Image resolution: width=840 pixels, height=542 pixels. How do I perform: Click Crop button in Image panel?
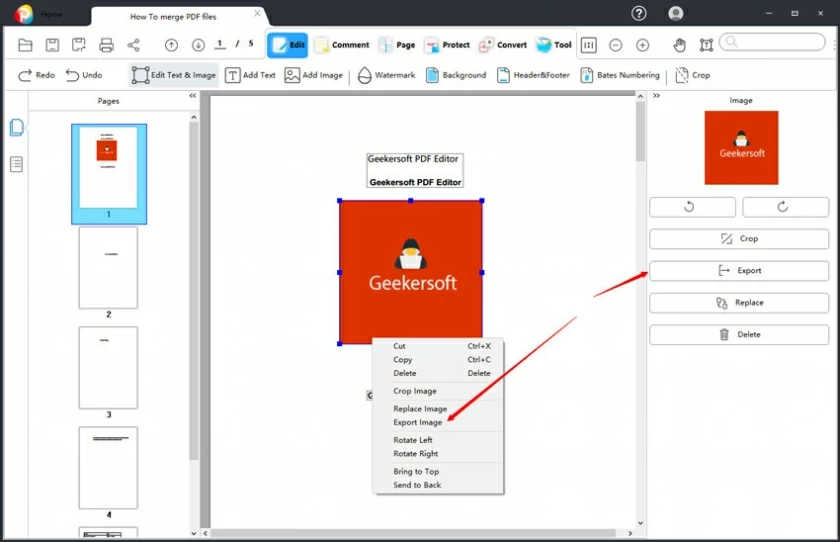[x=739, y=239]
